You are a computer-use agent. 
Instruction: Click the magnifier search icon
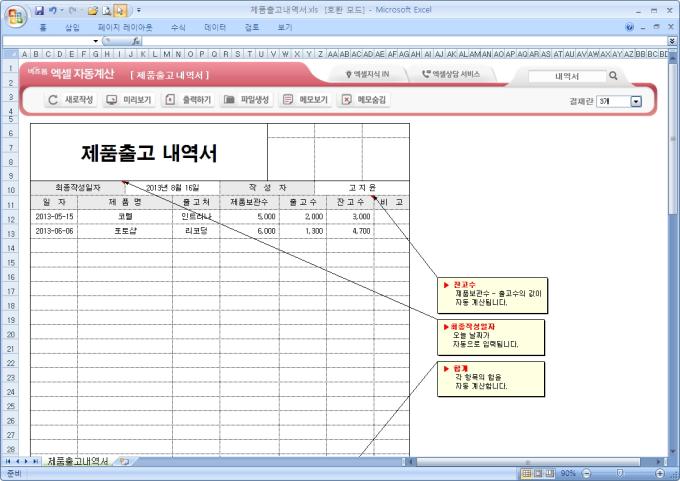pyautogui.click(x=613, y=76)
